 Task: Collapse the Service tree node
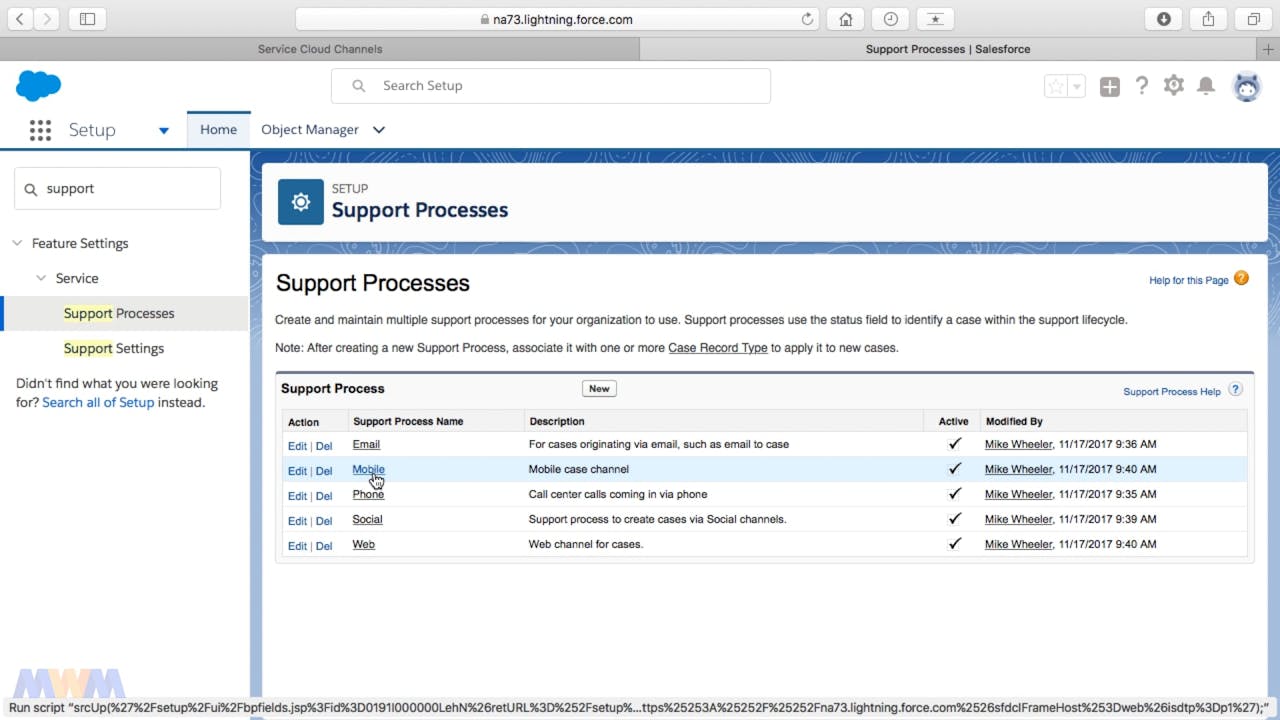[x=41, y=278]
